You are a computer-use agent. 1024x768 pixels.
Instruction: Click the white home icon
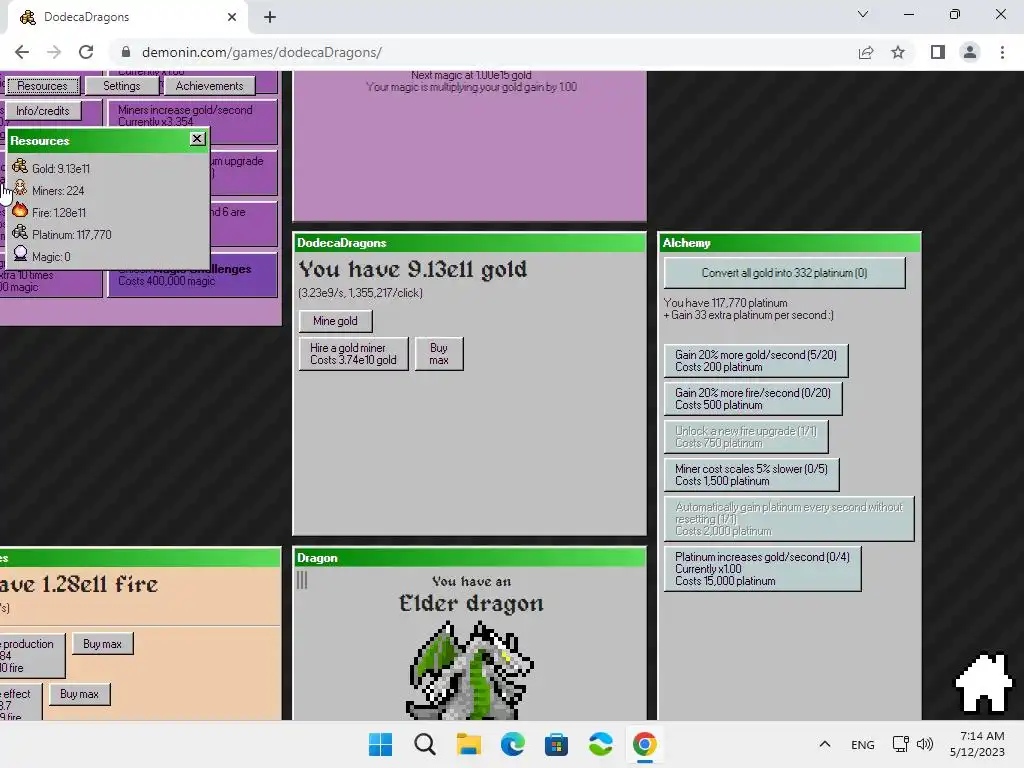(x=984, y=682)
